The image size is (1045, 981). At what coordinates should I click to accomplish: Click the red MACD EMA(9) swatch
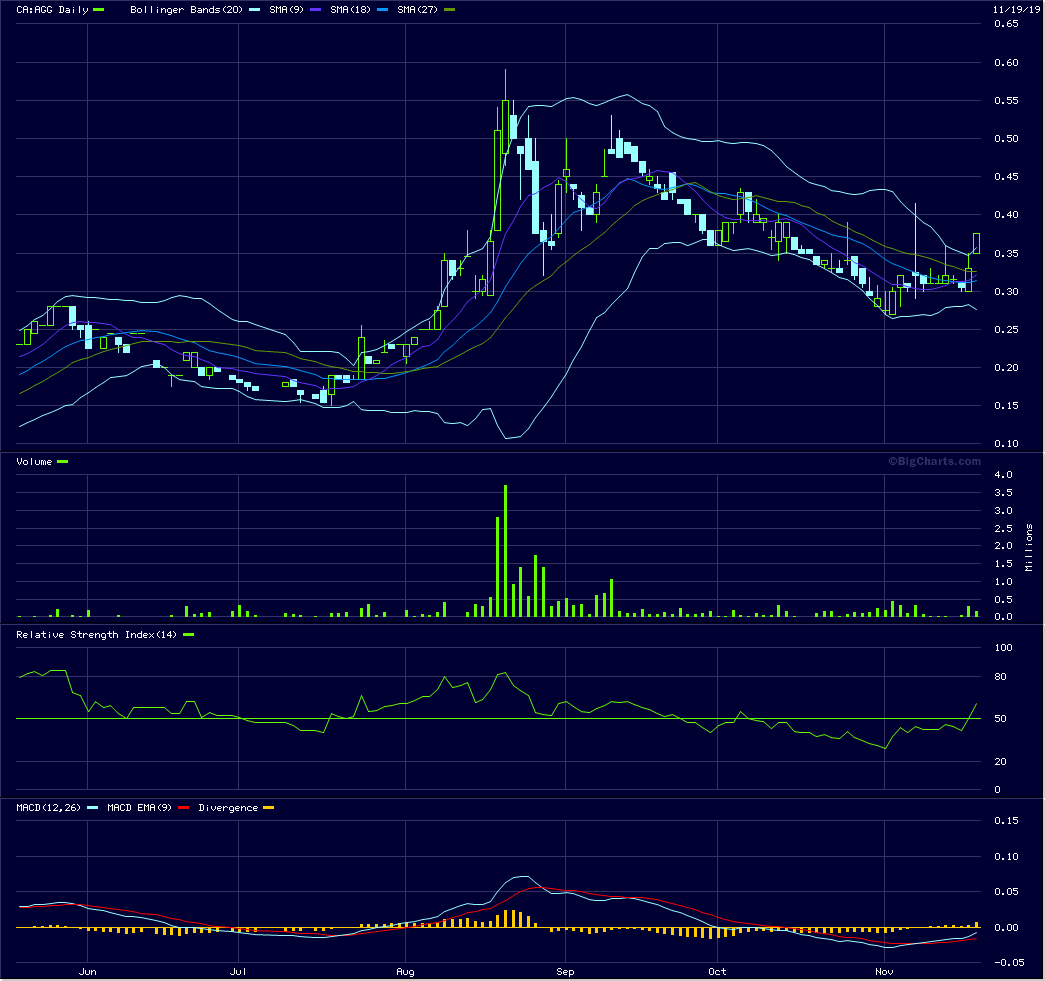pyautogui.click(x=183, y=808)
